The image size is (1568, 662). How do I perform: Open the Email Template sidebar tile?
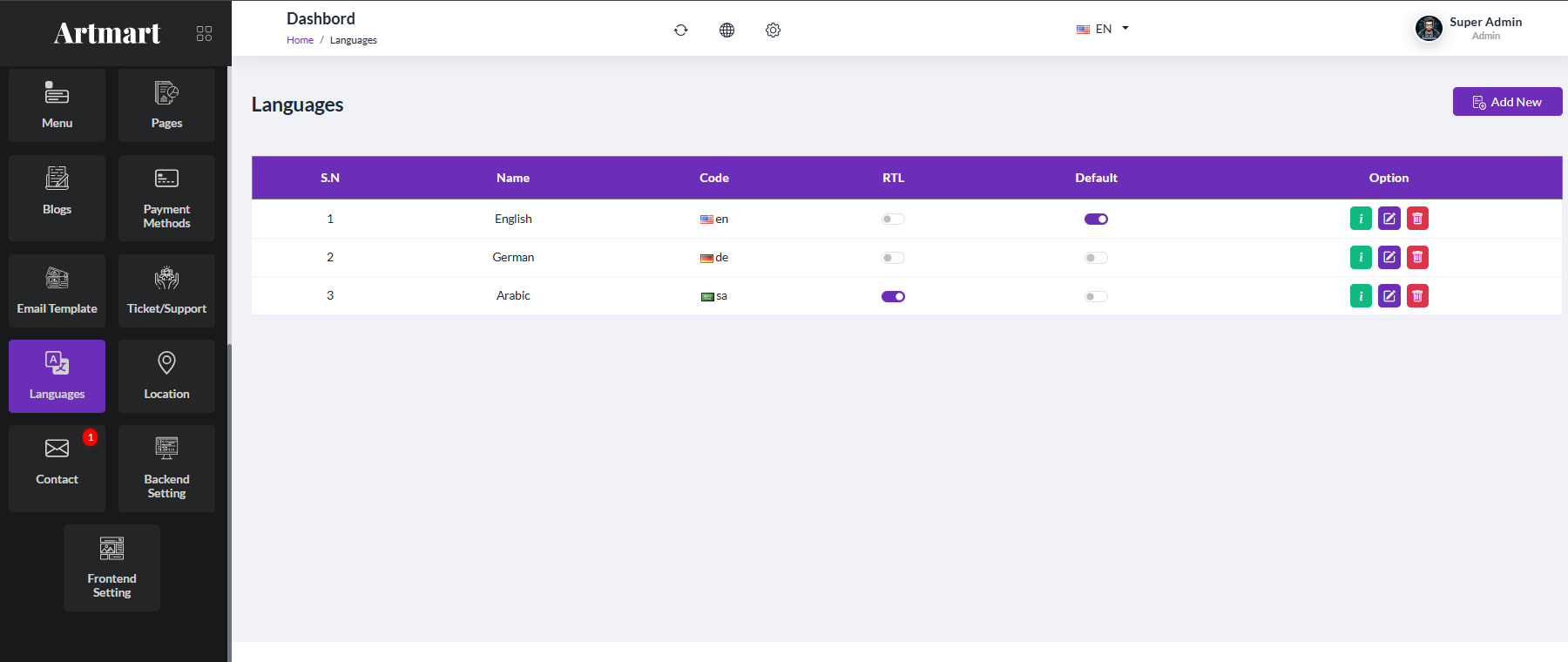(57, 291)
